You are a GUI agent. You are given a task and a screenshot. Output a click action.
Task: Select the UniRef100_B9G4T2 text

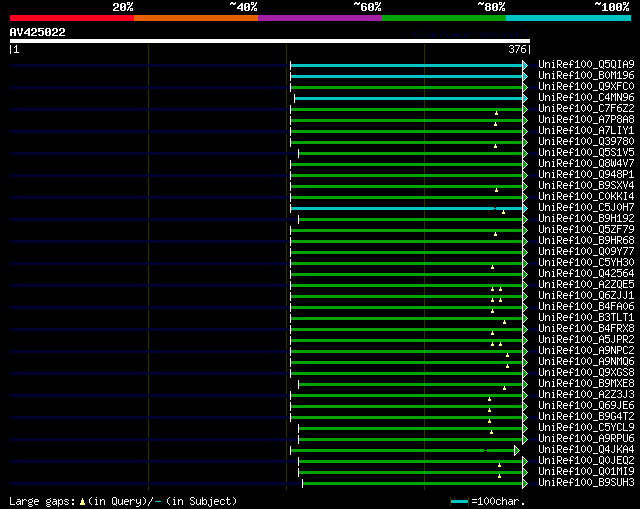click(x=586, y=417)
